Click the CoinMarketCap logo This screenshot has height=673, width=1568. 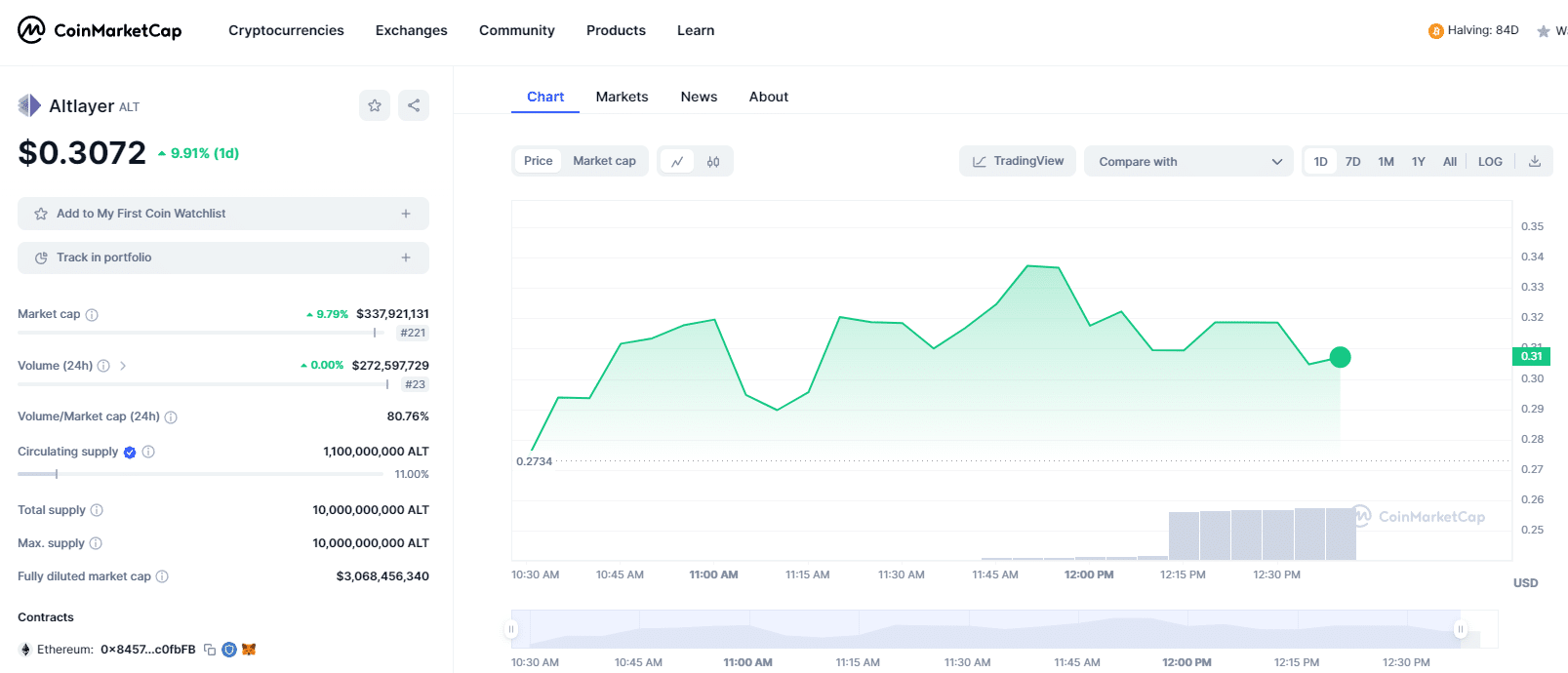pyautogui.click(x=100, y=30)
